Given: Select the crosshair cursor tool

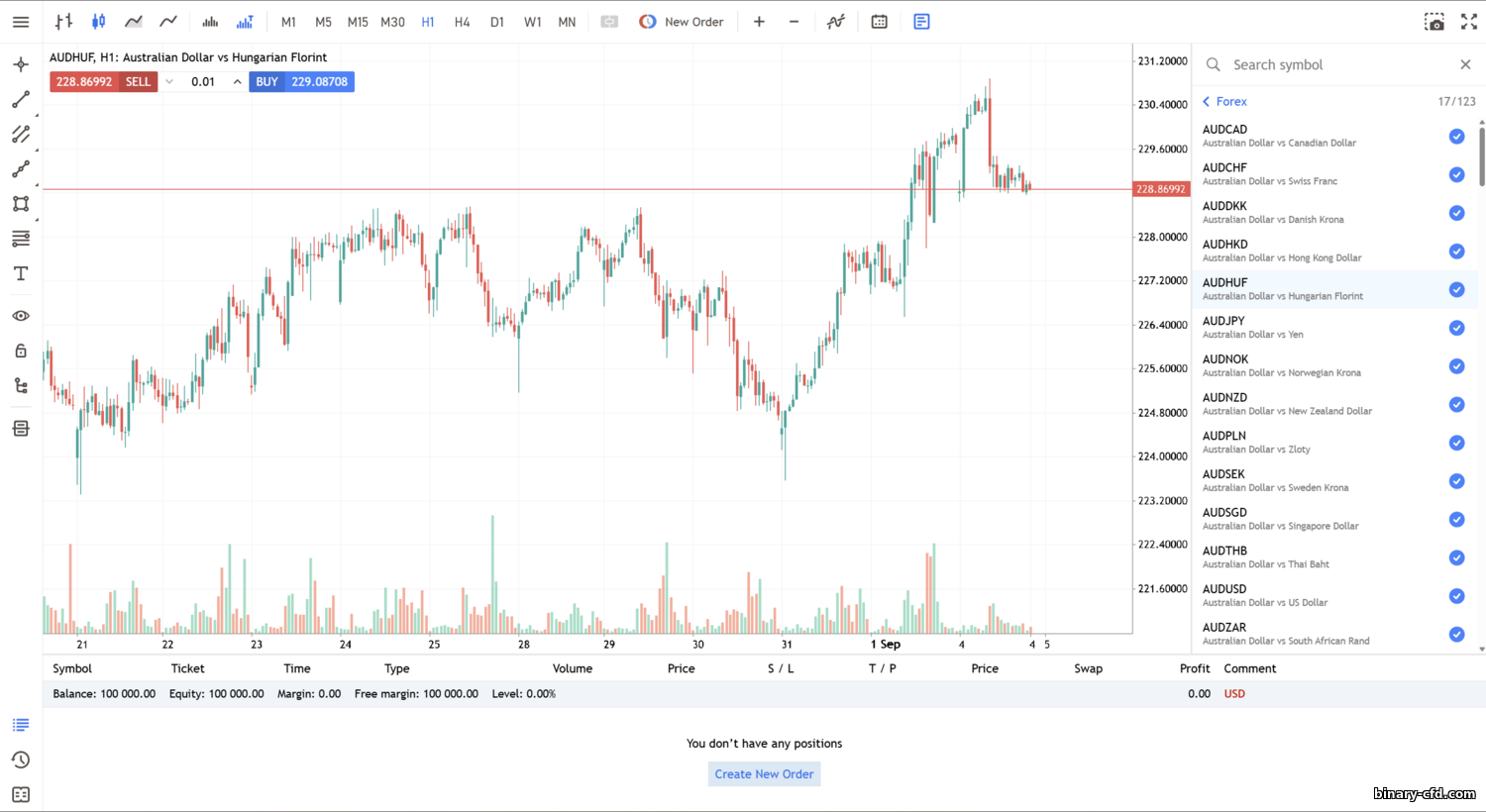Looking at the screenshot, I should pyautogui.click(x=21, y=65).
